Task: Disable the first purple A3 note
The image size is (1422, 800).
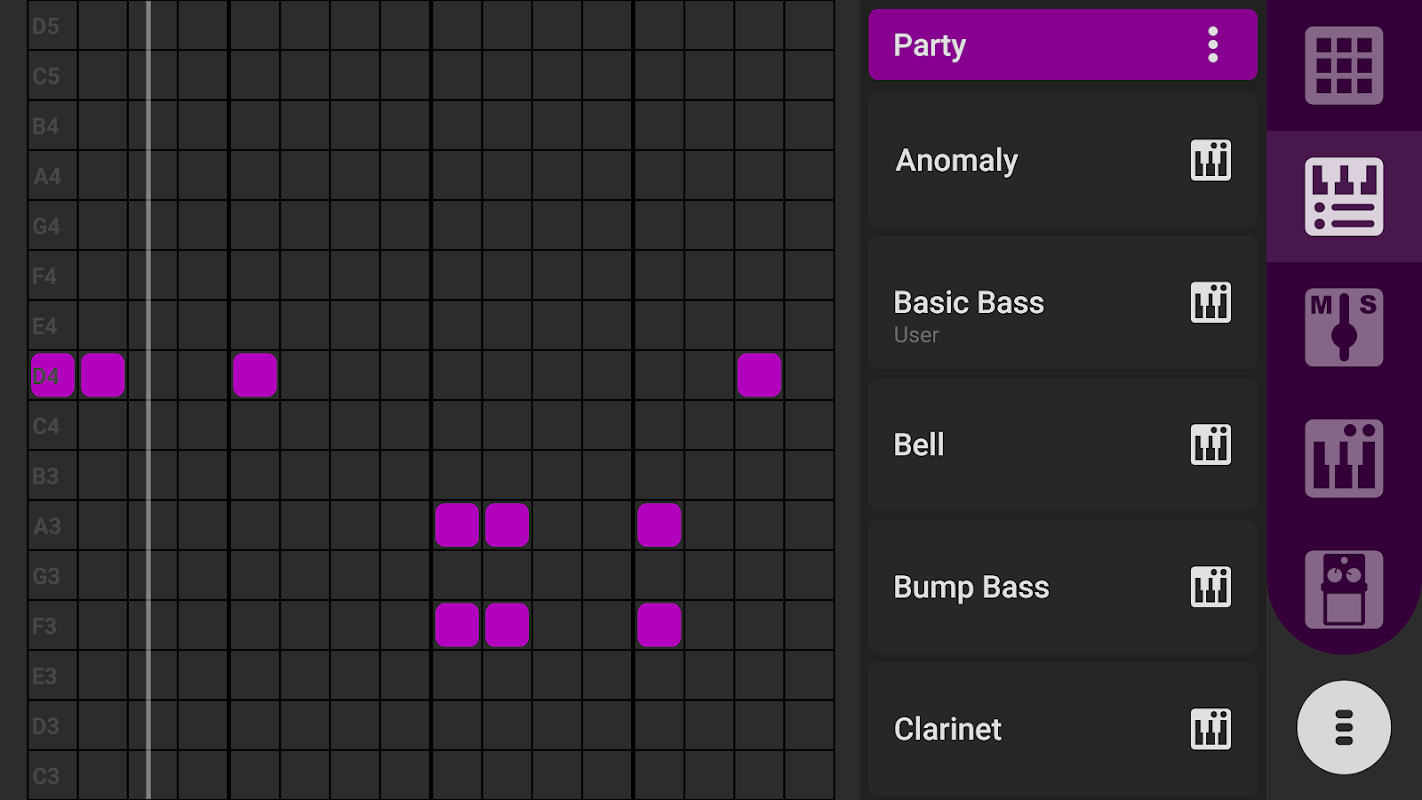Action: pos(457,525)
